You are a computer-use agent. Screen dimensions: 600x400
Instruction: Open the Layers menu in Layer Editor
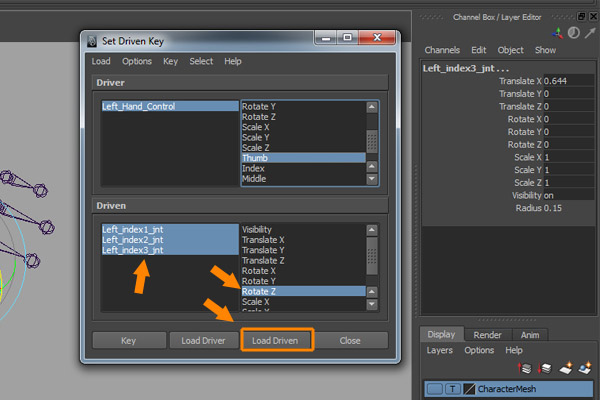[440, 350]
